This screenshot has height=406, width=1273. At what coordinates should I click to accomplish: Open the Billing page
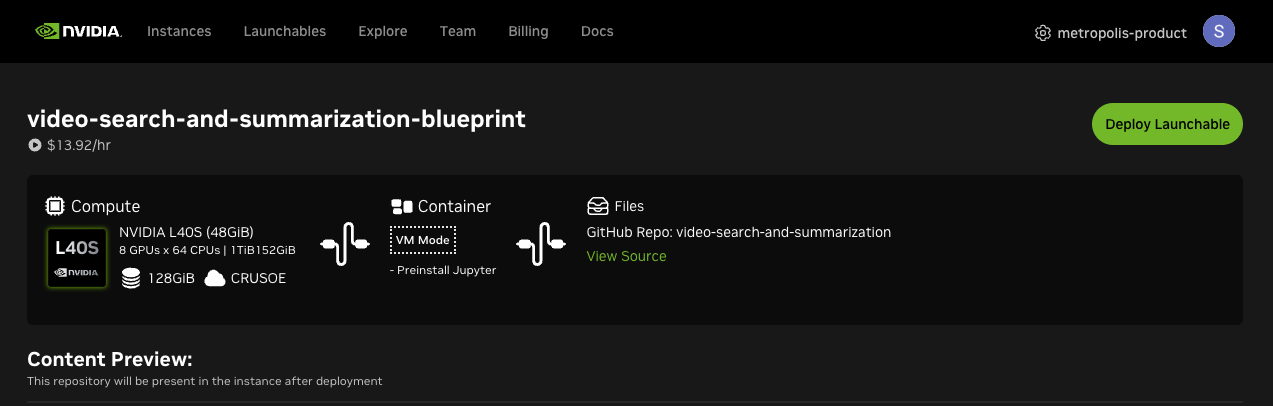click(528, 31)
